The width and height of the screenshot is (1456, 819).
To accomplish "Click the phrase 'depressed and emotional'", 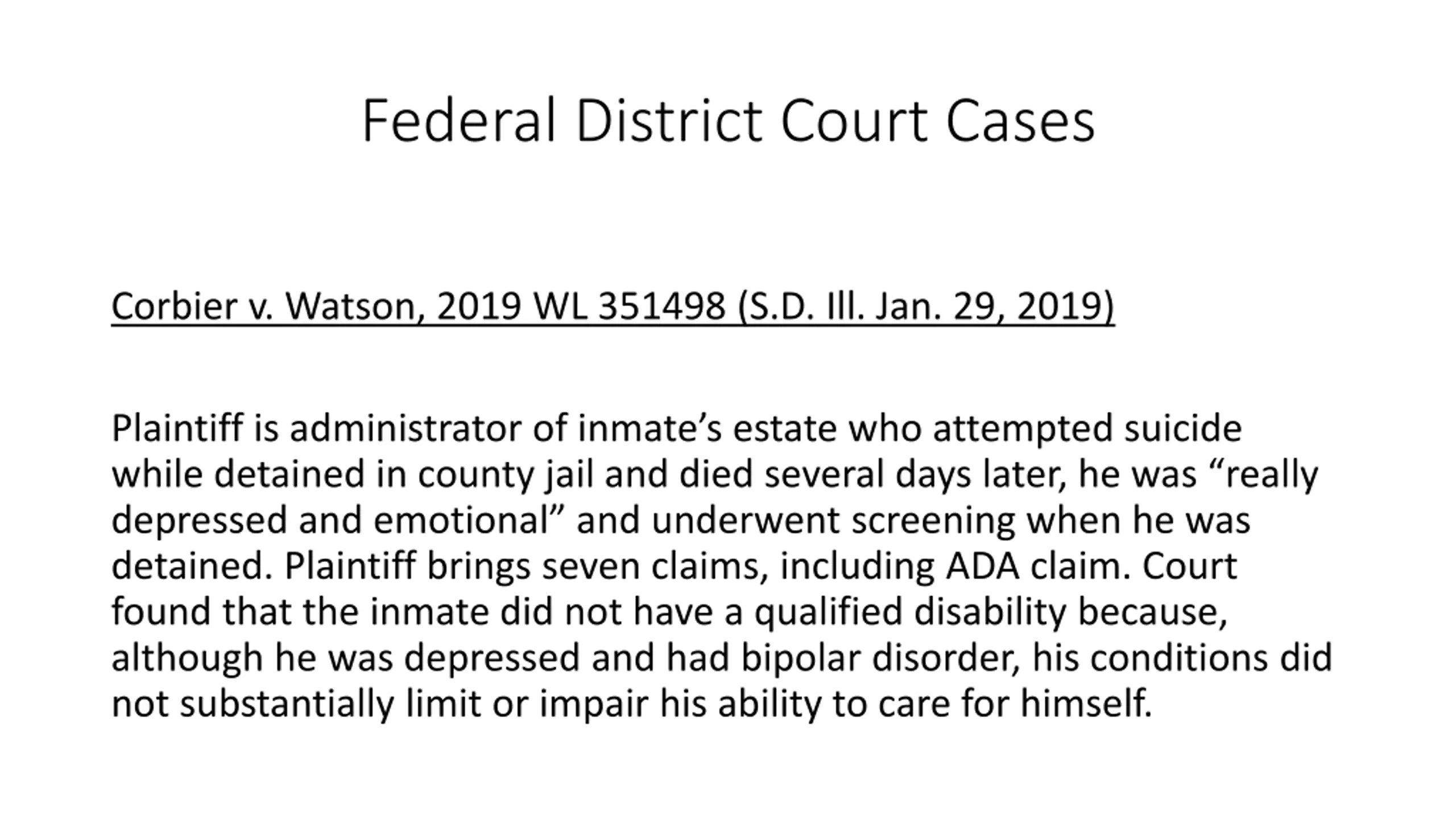I will coord(329,521).
